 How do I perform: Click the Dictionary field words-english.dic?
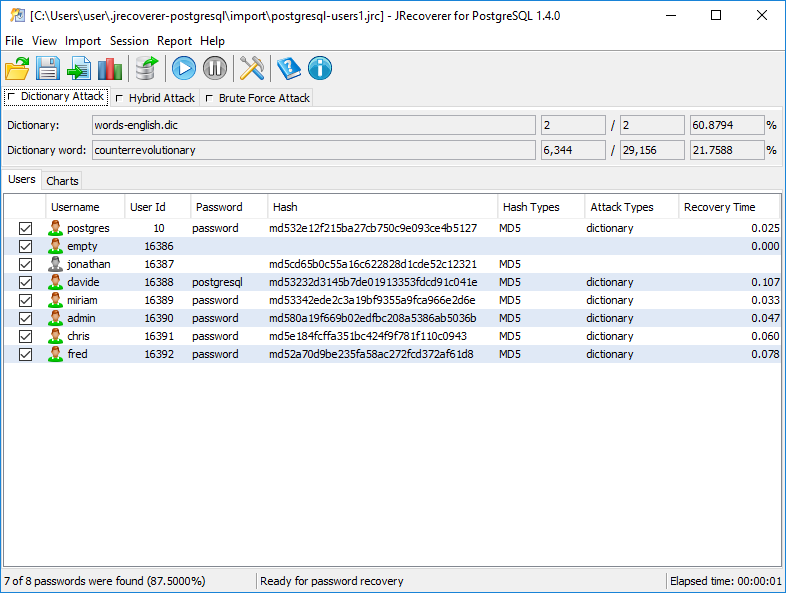click(314, 125)
